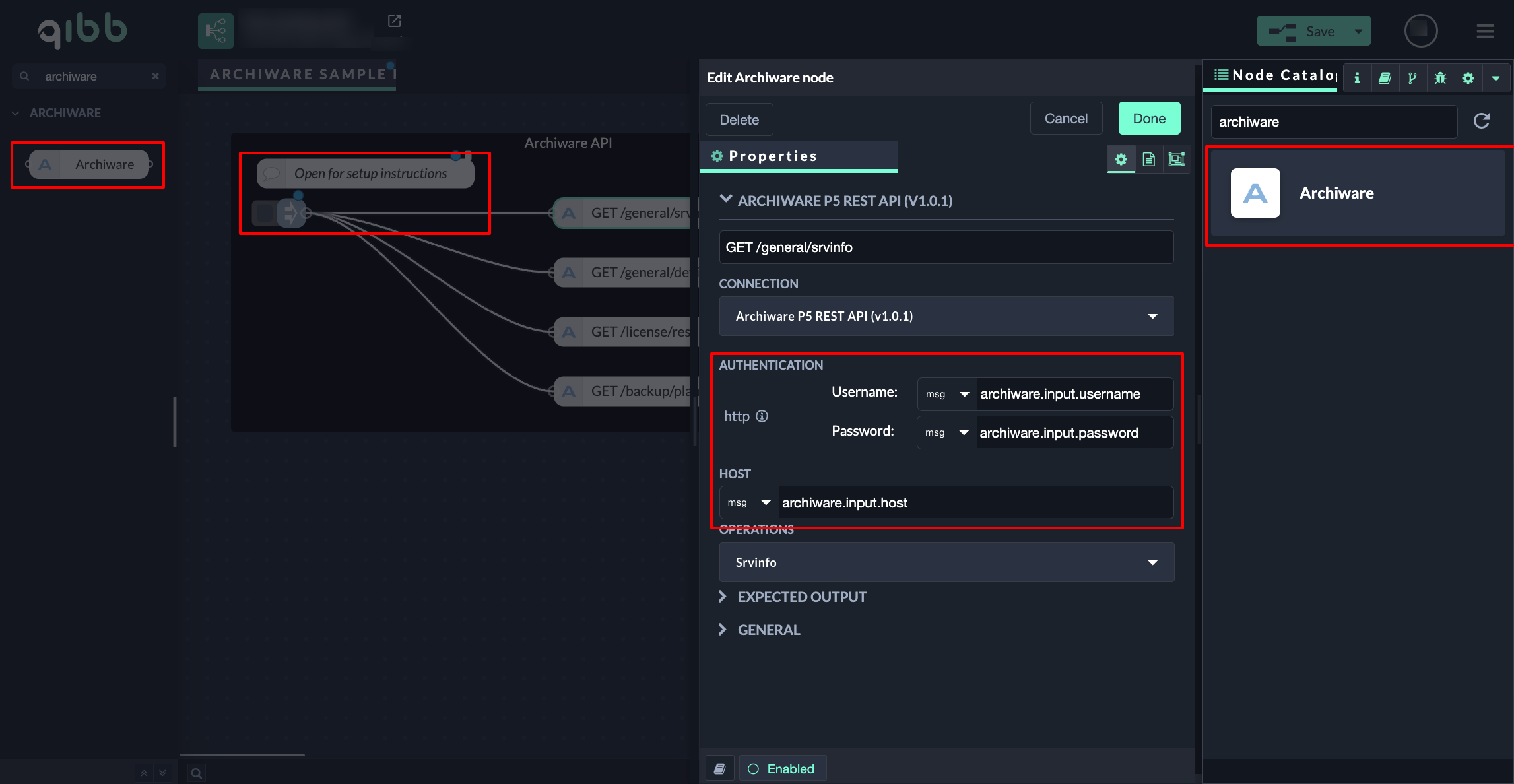Clear the archiware palette search filter

click(x=156, y=76)
